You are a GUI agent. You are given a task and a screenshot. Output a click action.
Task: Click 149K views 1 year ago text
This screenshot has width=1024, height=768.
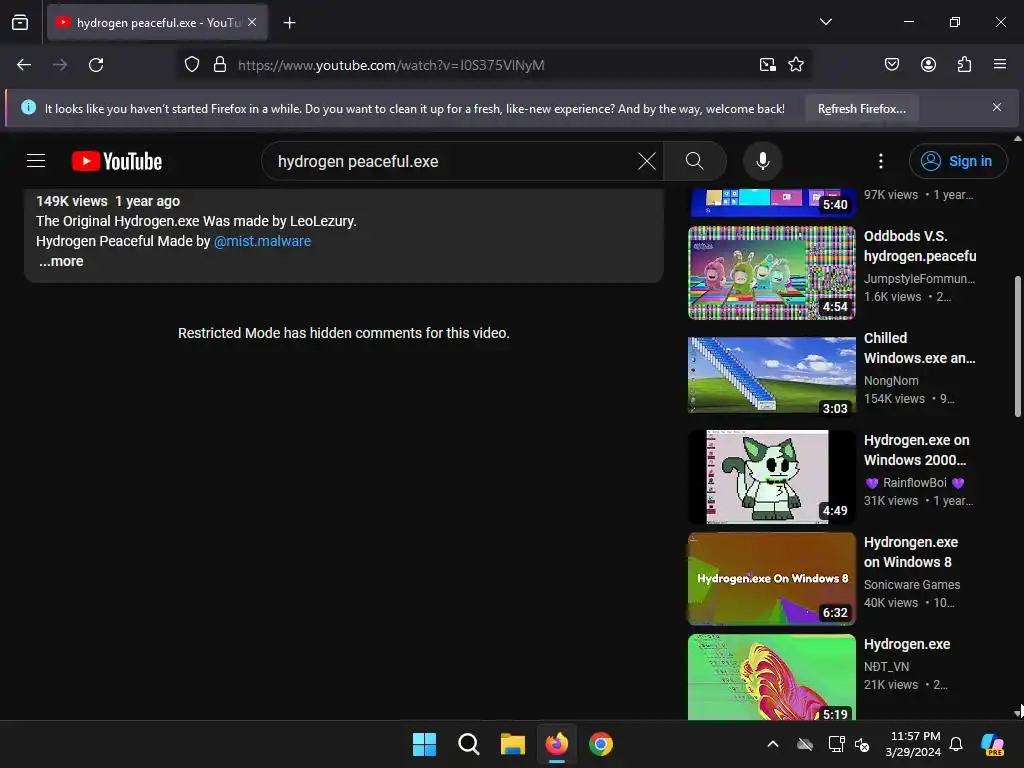(x=108, y=201)
